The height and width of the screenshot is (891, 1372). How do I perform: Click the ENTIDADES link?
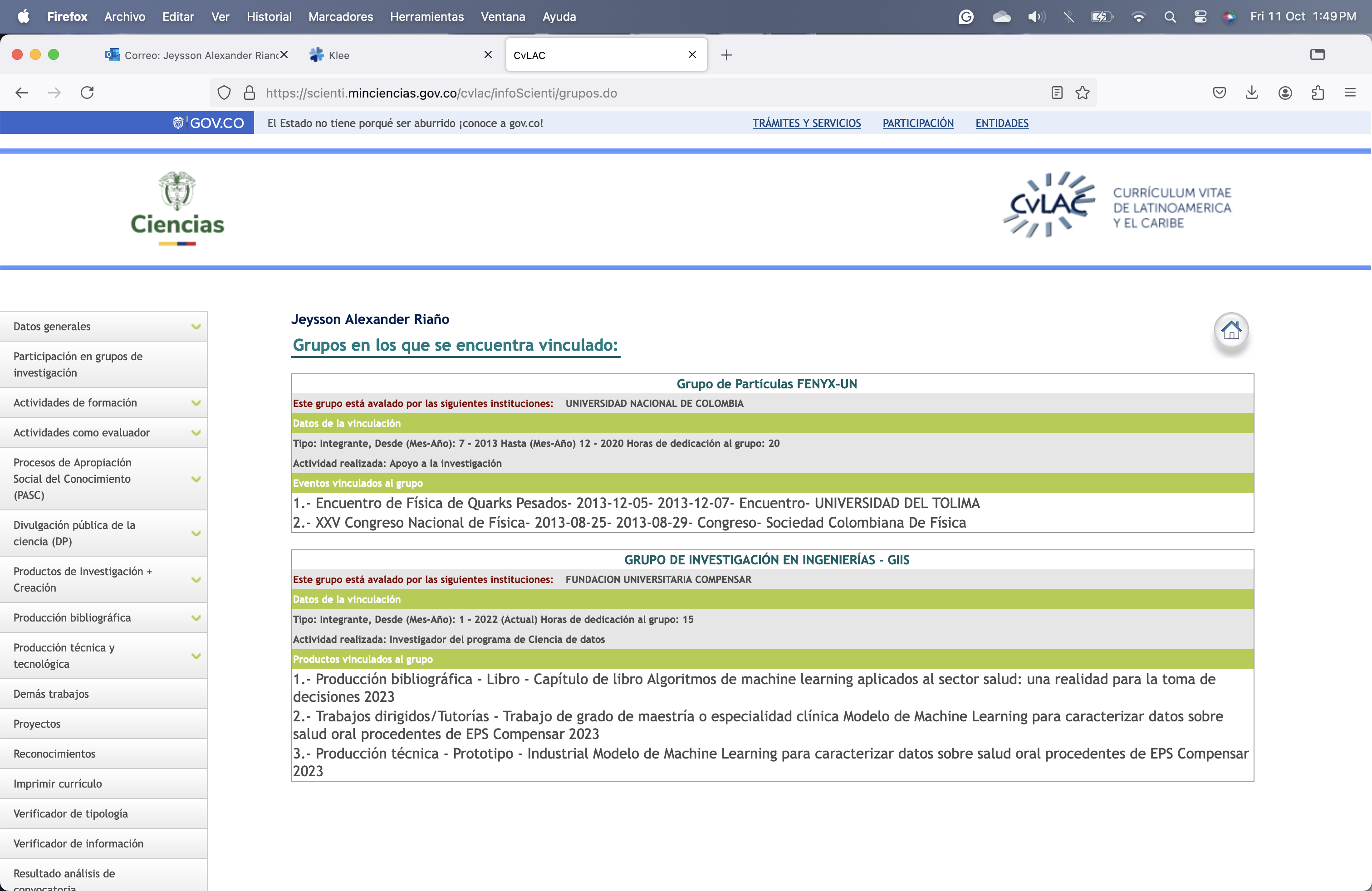1001,123
